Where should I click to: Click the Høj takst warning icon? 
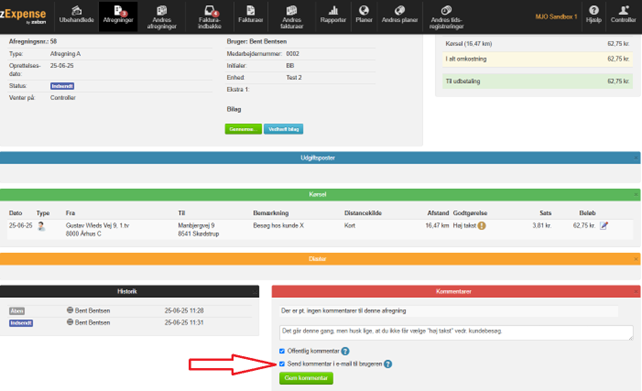(x=482, y=226)
